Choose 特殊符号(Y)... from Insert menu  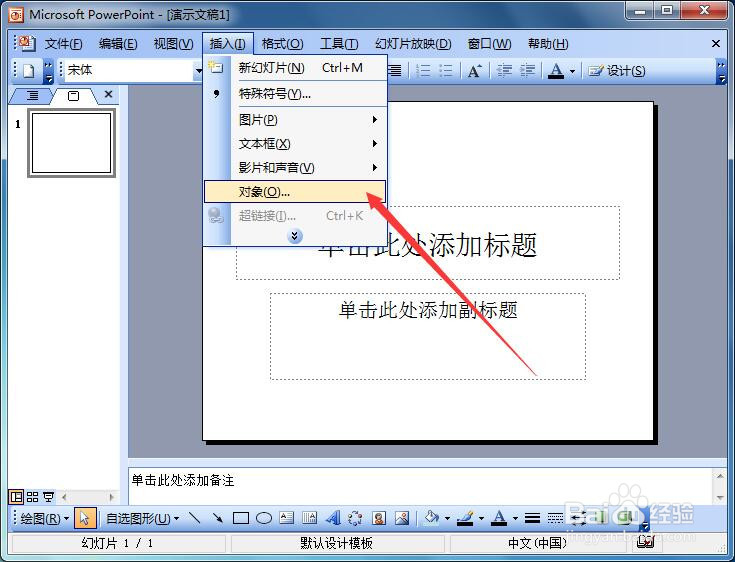pos(295,94)
